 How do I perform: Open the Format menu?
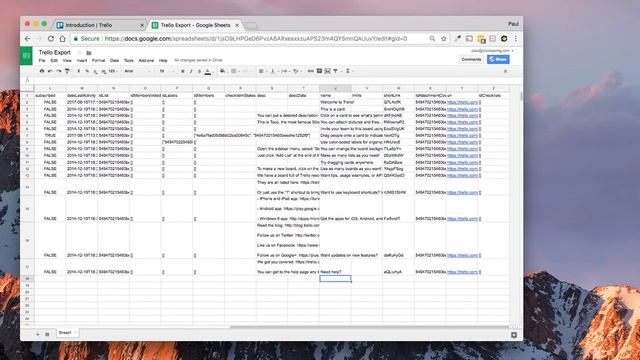tap(98, 60)
